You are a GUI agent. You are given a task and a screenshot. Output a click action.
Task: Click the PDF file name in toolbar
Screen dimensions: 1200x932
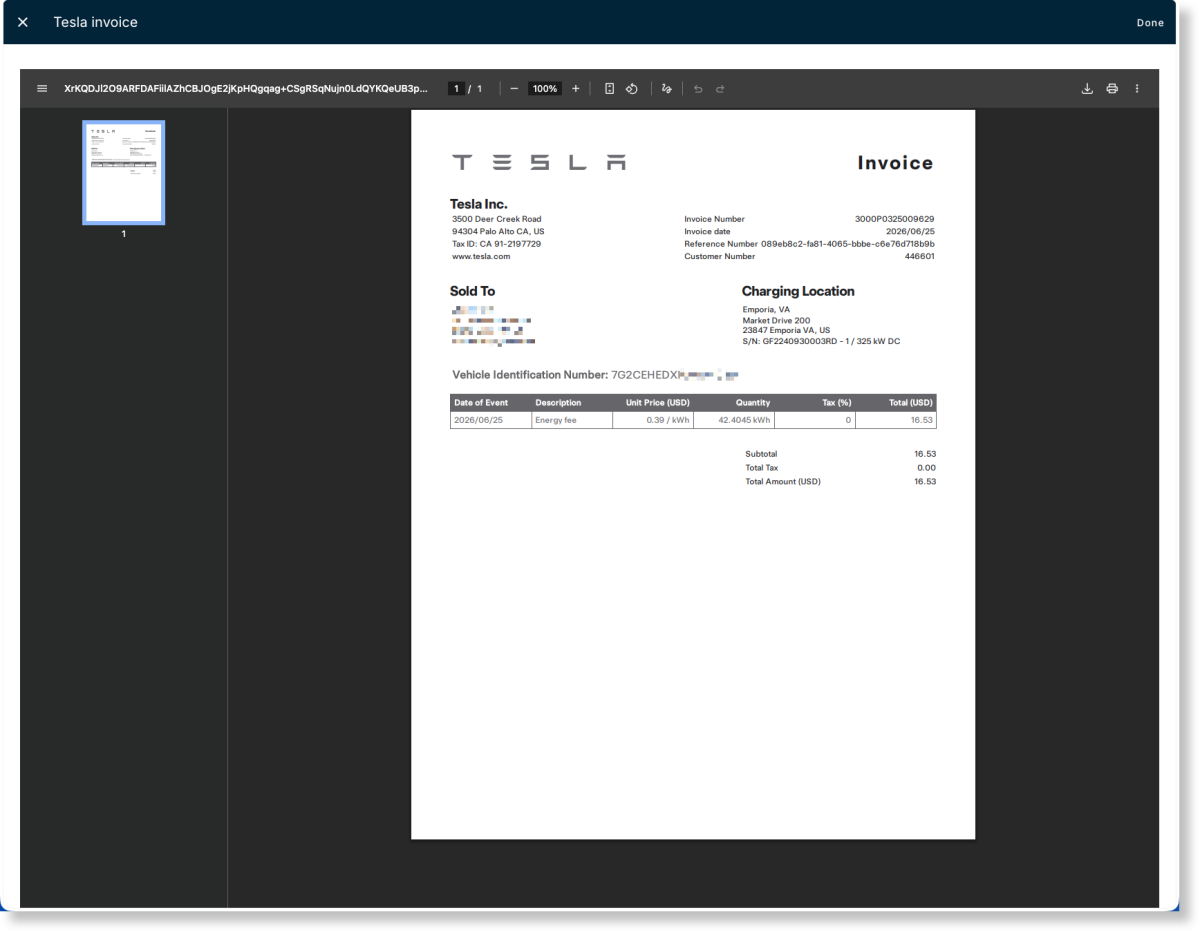point(246,89)
